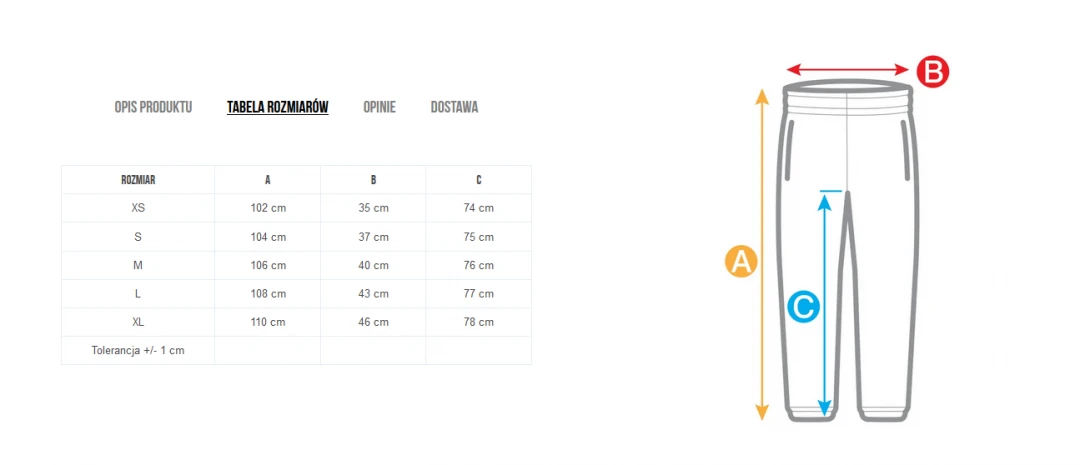The width and height of the screenshot is (1080, 465).
Task: Click the C column header
Action: pyautogui.click(x=479, y=180)
